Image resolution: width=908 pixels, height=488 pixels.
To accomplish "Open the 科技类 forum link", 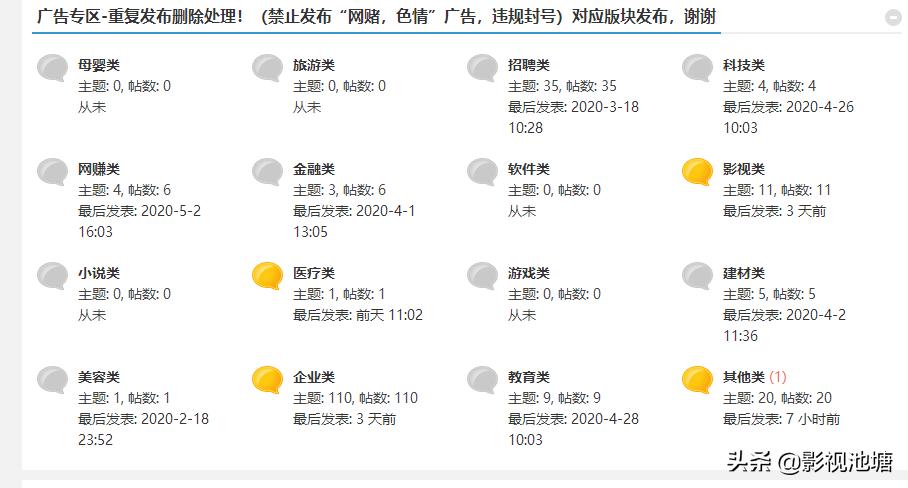I will (744, 65).
